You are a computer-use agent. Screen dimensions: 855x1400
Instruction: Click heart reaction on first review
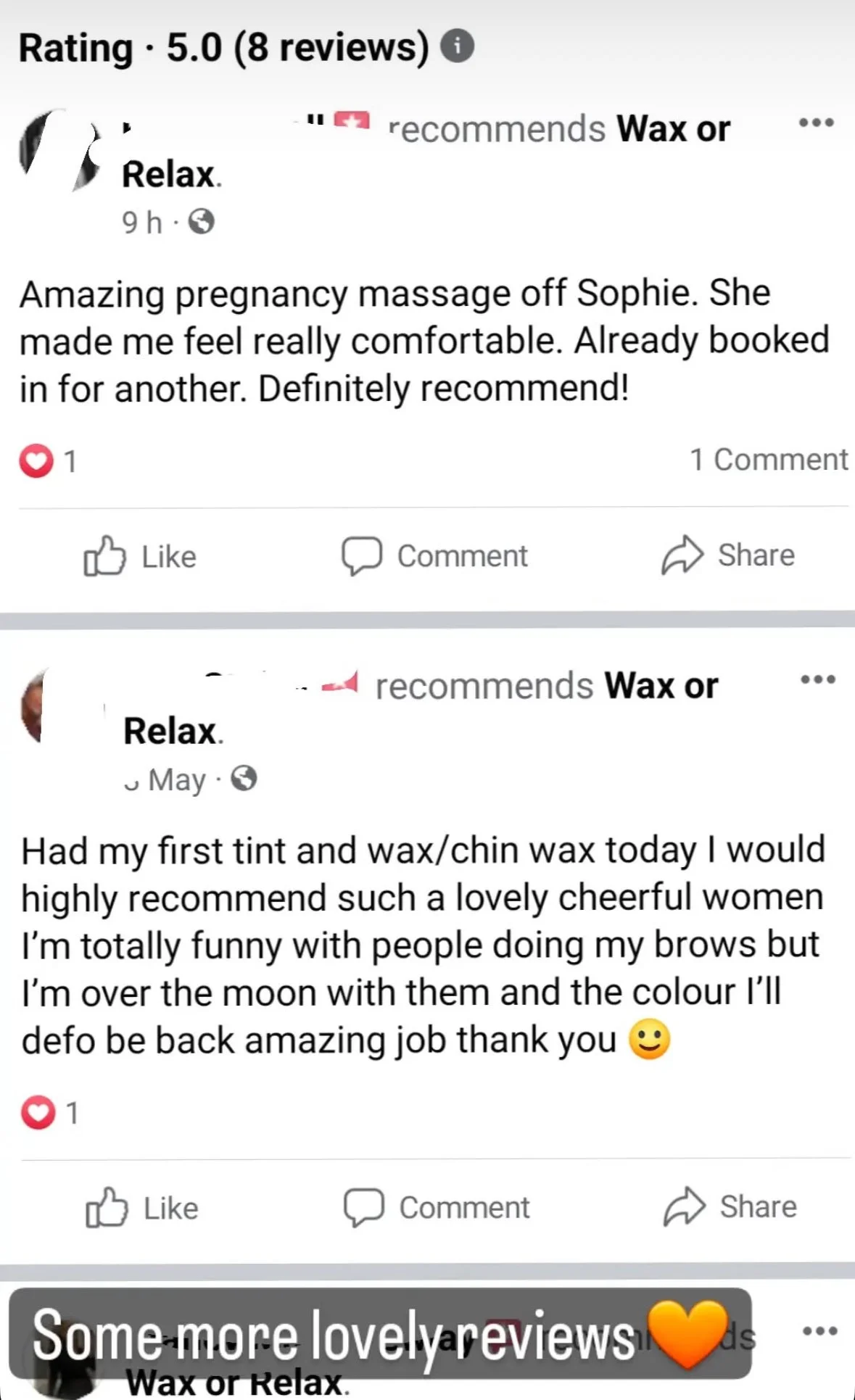(x=36, y=460)
